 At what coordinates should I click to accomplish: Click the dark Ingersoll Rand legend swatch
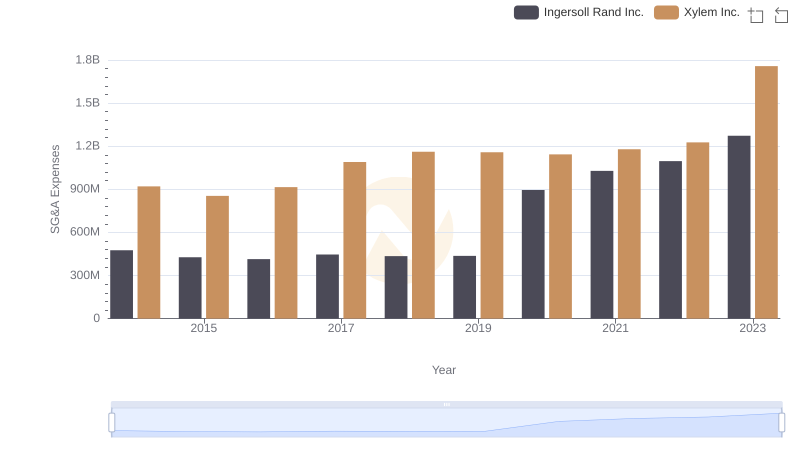pyautogui.click(x=526, y=12)
